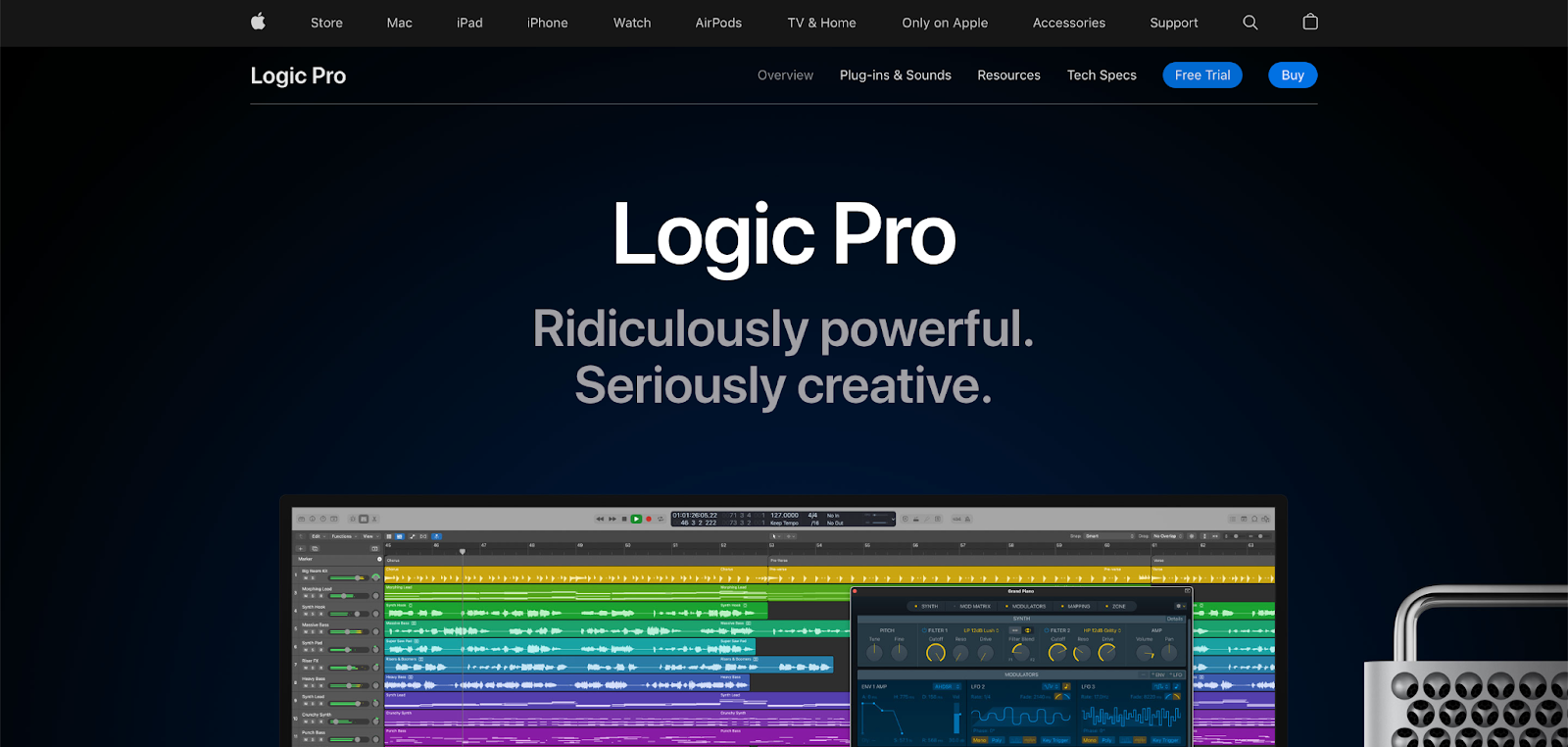Open the Drag No Overlap dropdown
This screenshot has width=1568, height=747.
tap(1167, 536)
